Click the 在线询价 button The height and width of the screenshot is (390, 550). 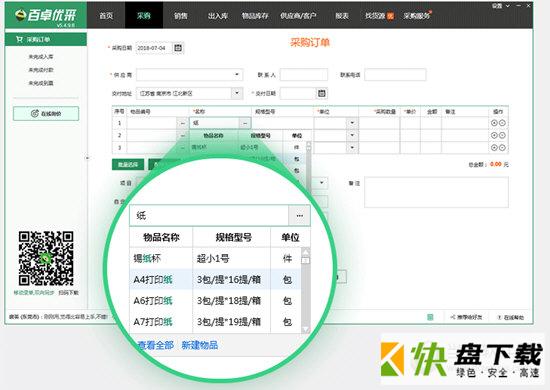tap(46, 113)
